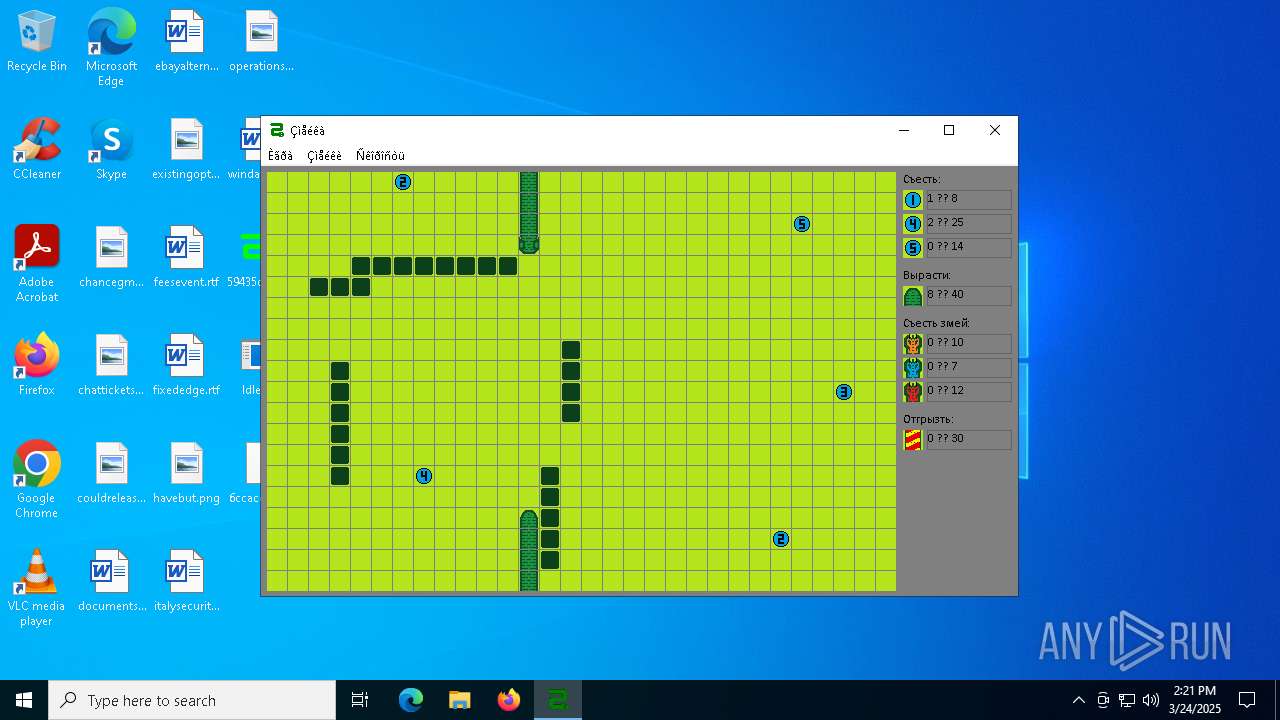Click the green snake grow icon under Вырасти

(913, 296)
